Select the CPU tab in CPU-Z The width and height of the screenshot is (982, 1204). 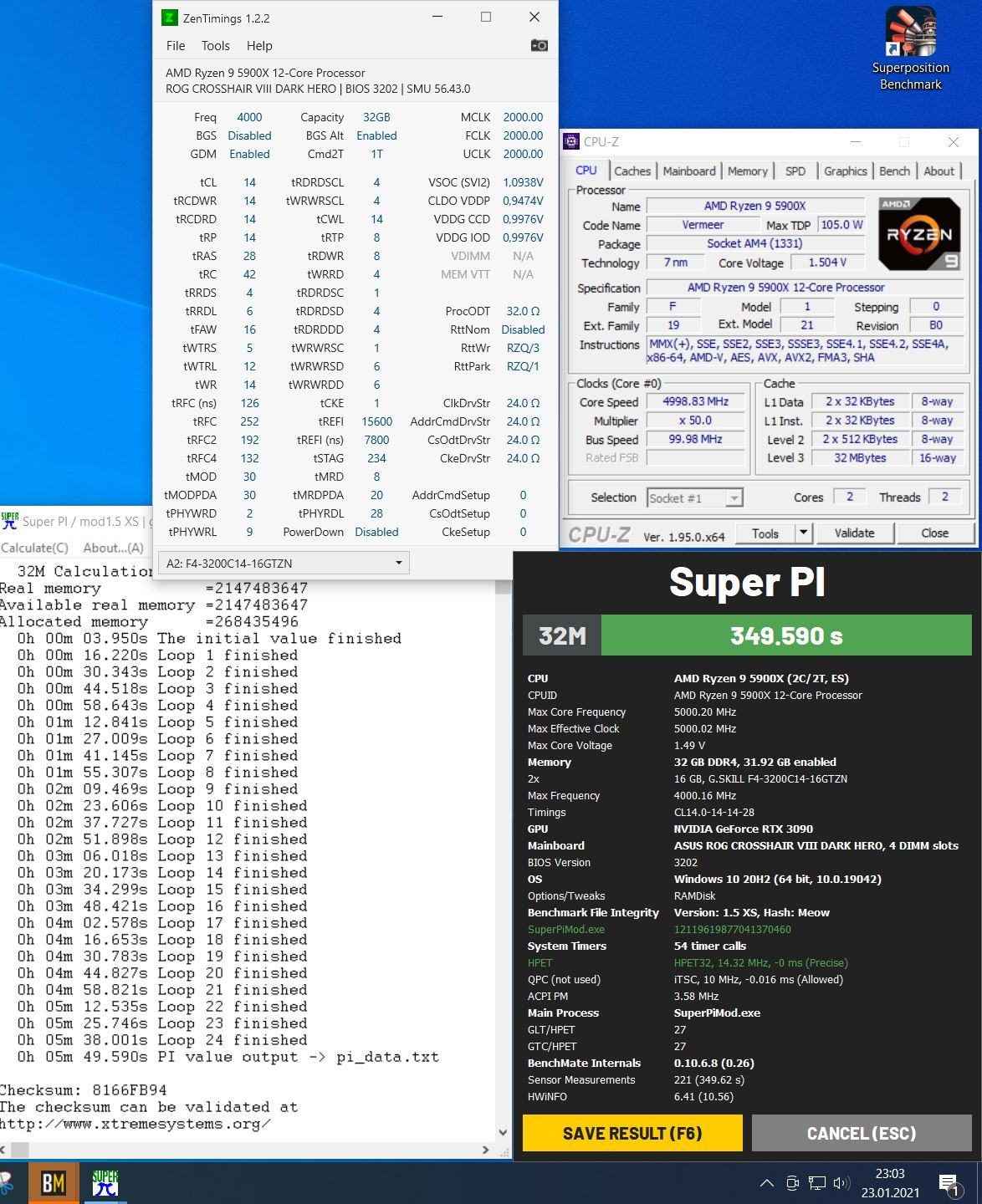pos(586,170)
